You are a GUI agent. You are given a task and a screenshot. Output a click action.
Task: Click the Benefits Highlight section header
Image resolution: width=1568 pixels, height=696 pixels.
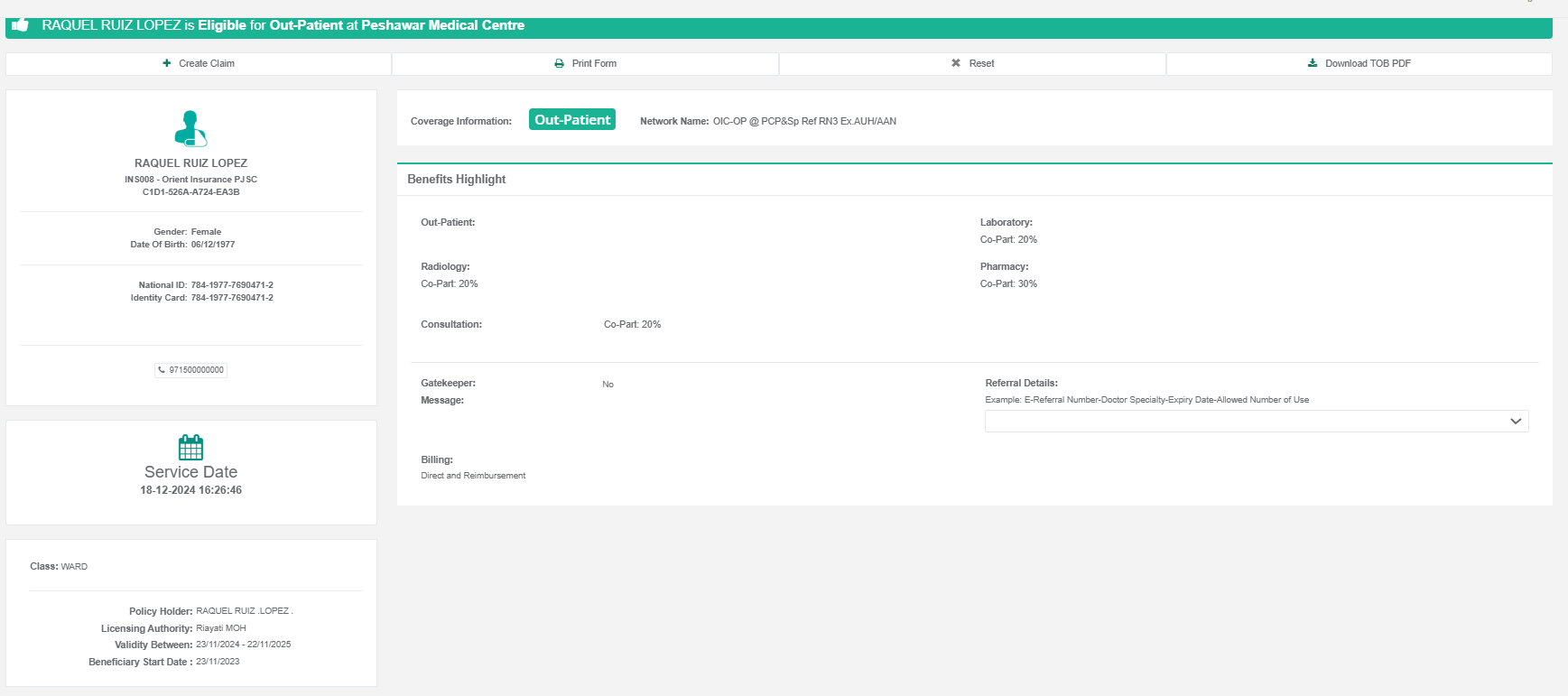457,180
